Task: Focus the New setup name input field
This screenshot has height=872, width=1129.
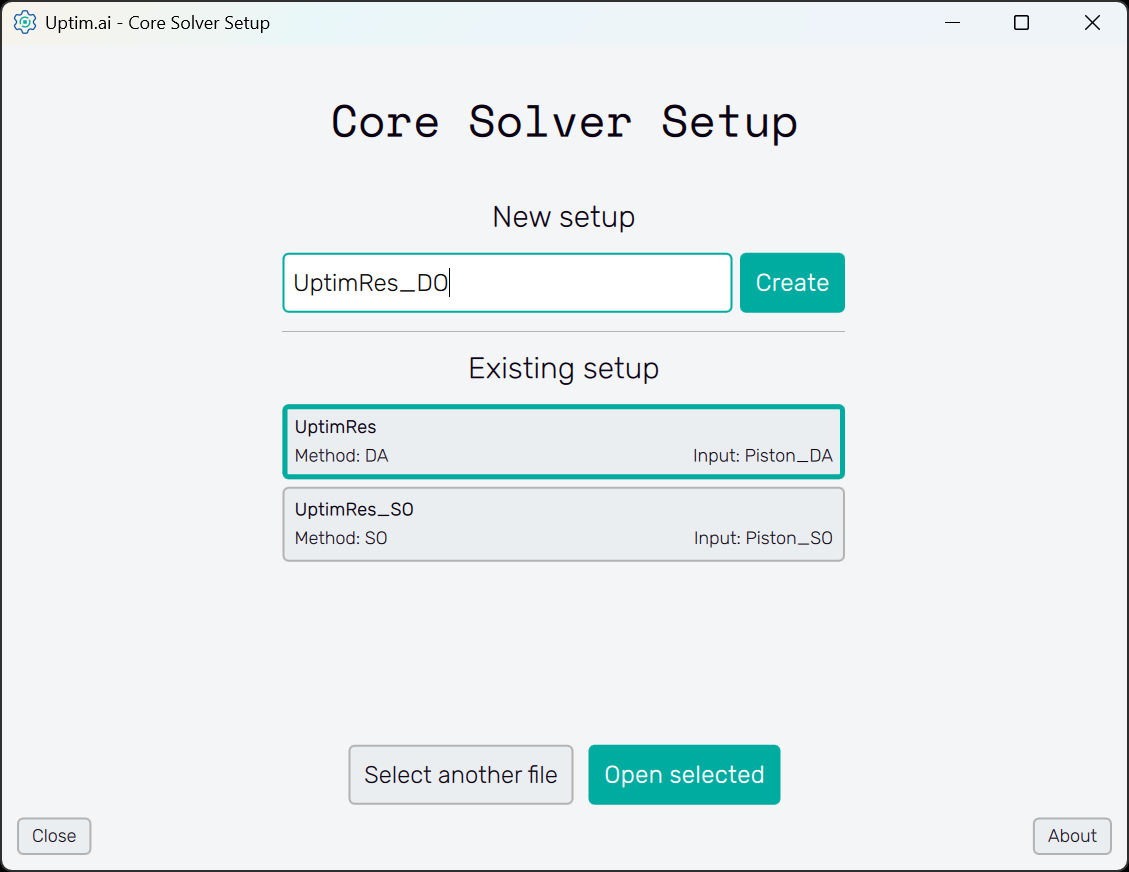Action: click(x=507, y=283)
